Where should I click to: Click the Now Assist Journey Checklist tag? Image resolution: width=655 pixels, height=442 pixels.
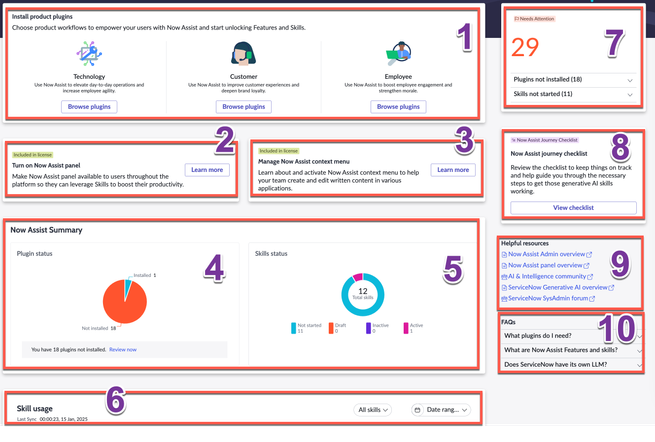(545, 140)
